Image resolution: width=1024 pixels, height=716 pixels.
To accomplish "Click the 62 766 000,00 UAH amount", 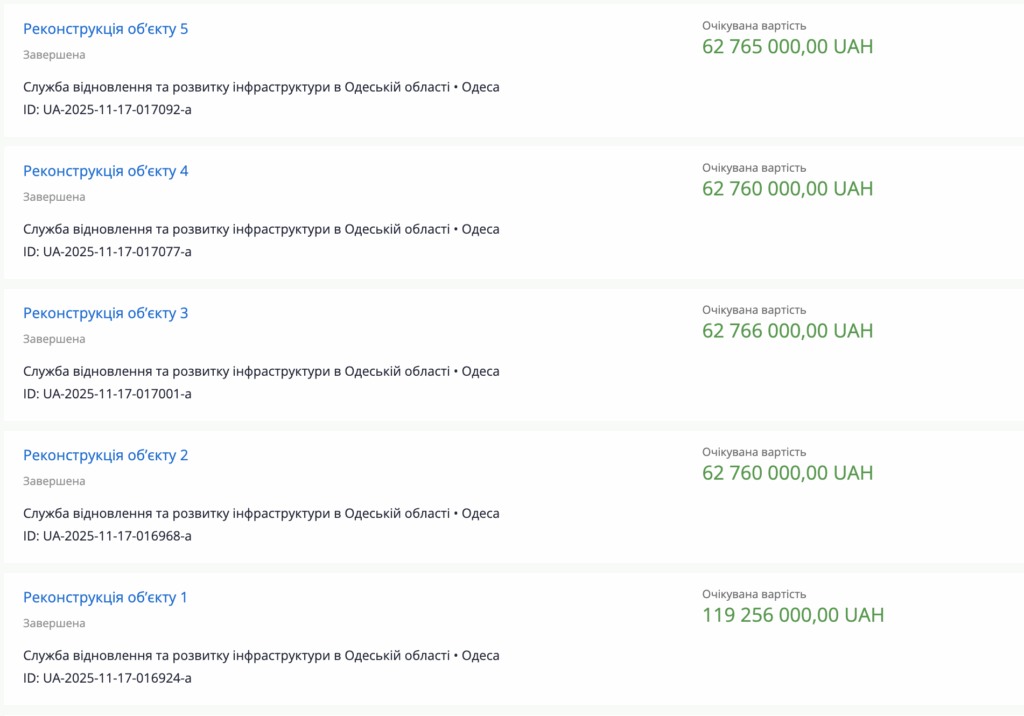I will tap(787, 331).
